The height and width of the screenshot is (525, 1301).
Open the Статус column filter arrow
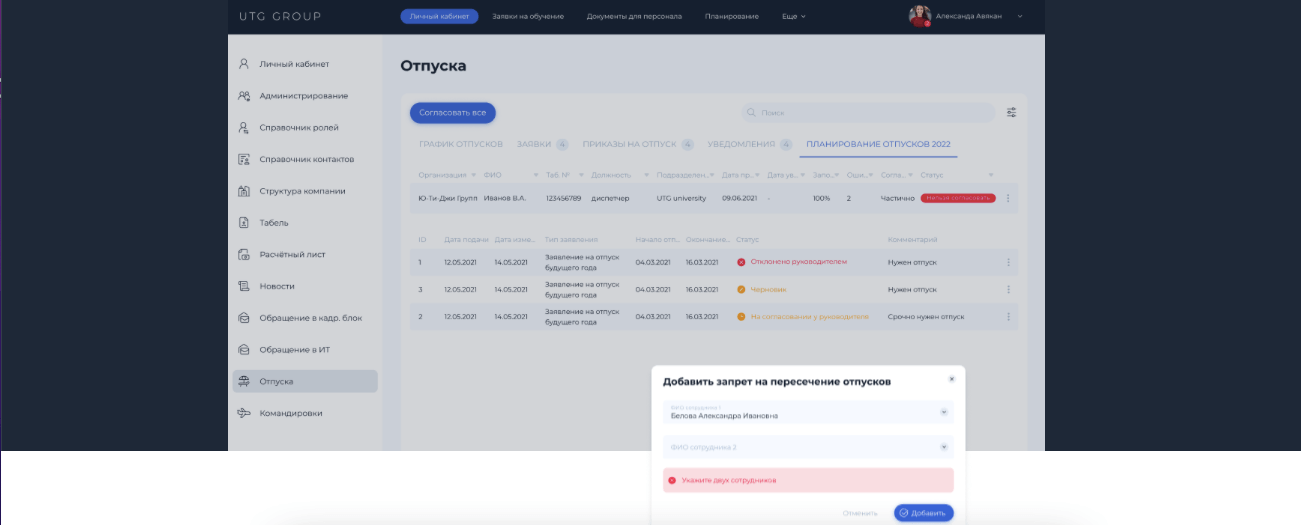[991, 175]
